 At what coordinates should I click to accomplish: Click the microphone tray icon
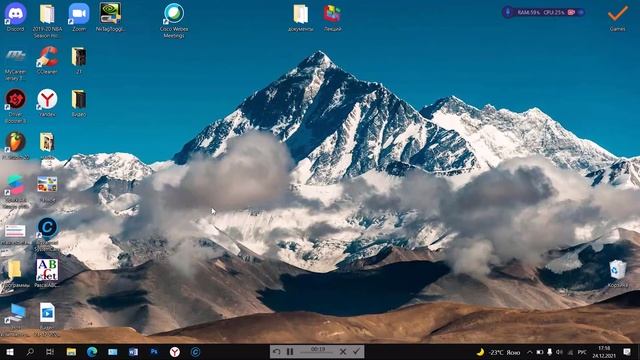point(550,352)
